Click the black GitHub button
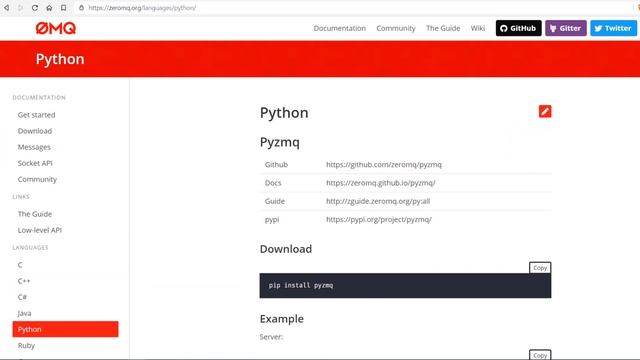640x360 pixels. 518,28
